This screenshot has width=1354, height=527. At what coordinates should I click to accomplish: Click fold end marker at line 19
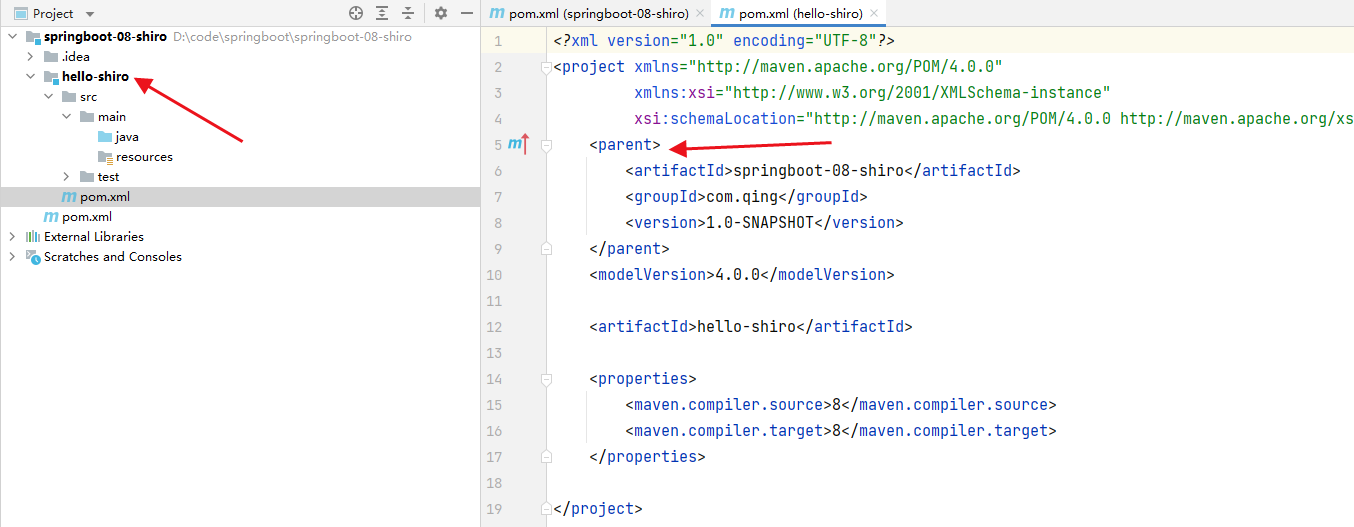tap(546, 509)
